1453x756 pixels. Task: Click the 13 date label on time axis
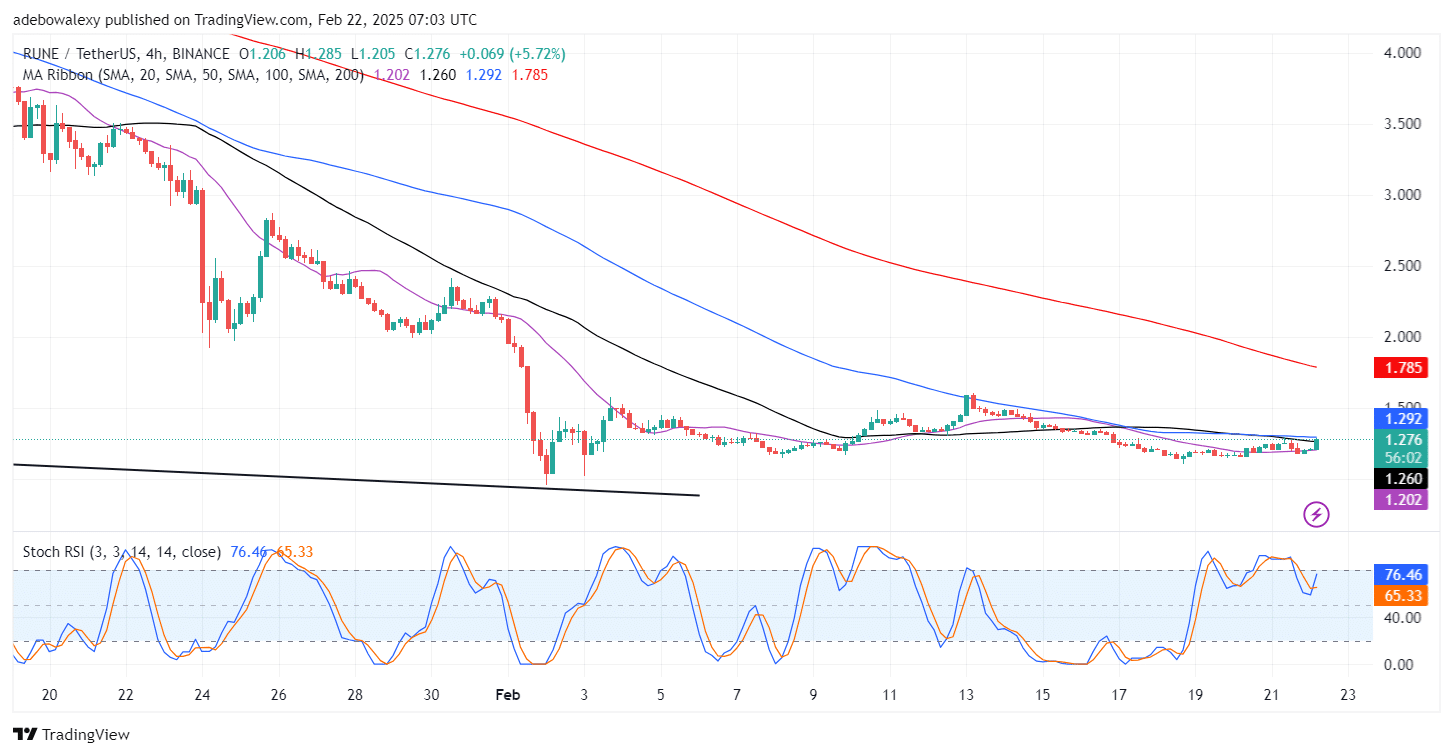tap(966, 695)
